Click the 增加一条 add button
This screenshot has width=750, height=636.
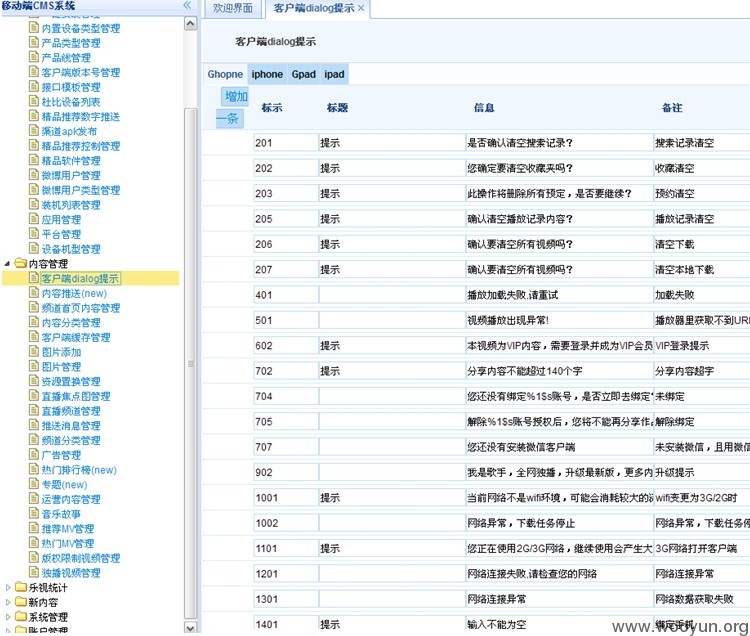(x=232, y=108)
